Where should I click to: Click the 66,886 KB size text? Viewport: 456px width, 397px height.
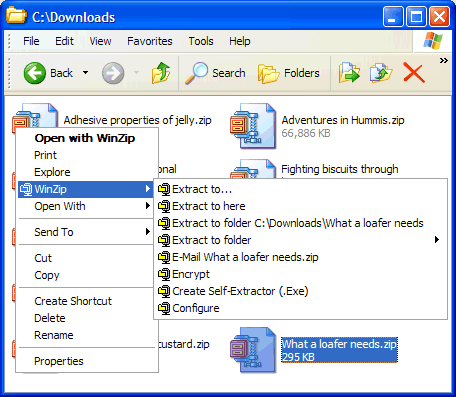(306, 133)
